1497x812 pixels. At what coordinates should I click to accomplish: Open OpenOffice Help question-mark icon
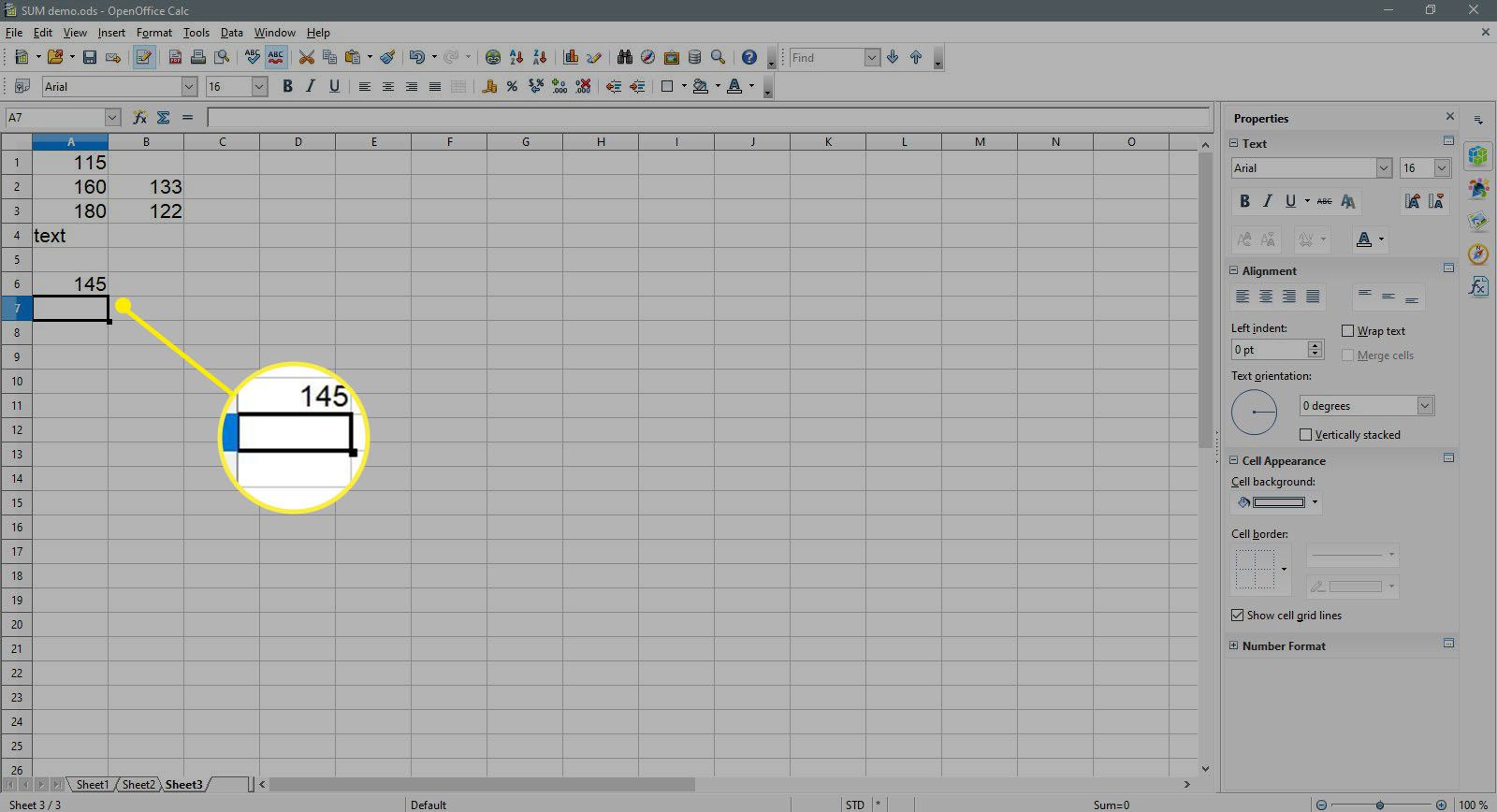[x=748, y=58]
